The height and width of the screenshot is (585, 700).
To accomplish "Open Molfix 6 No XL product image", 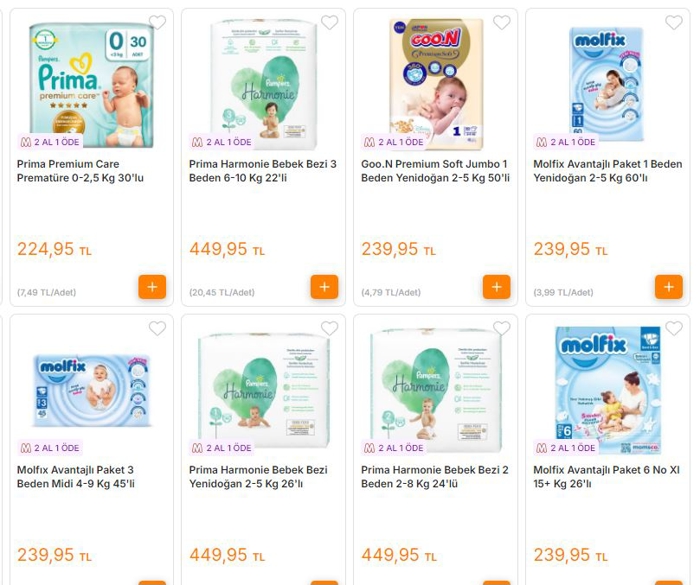I will [x=608, y=390].
